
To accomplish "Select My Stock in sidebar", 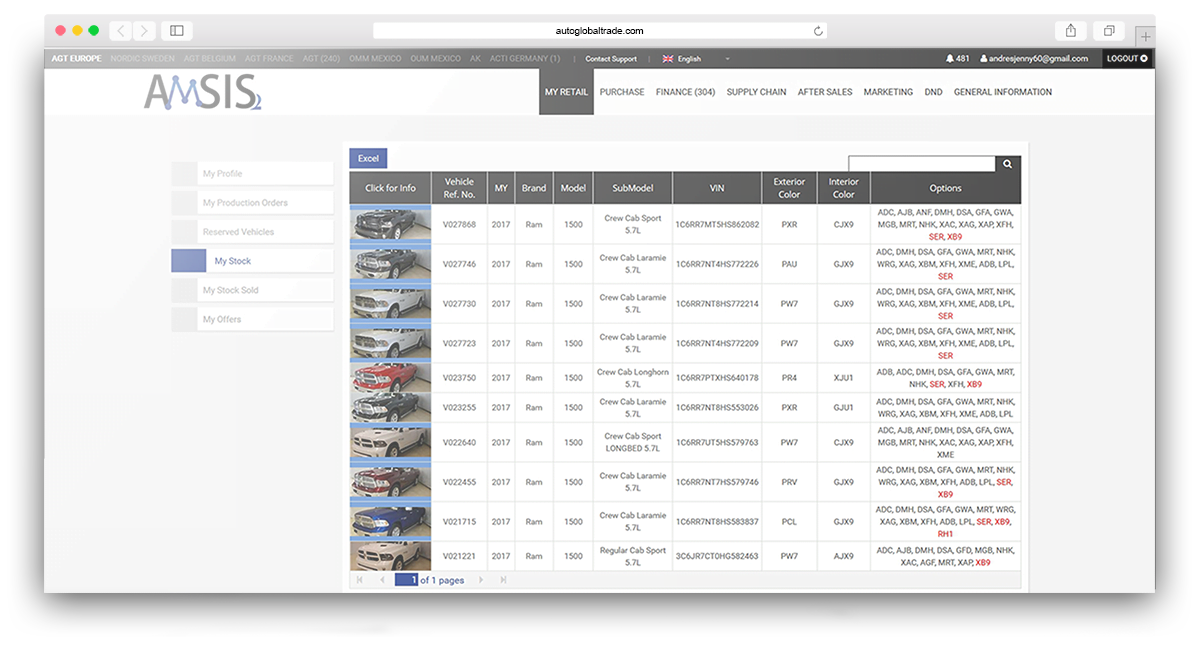I will tap(252, 261).
